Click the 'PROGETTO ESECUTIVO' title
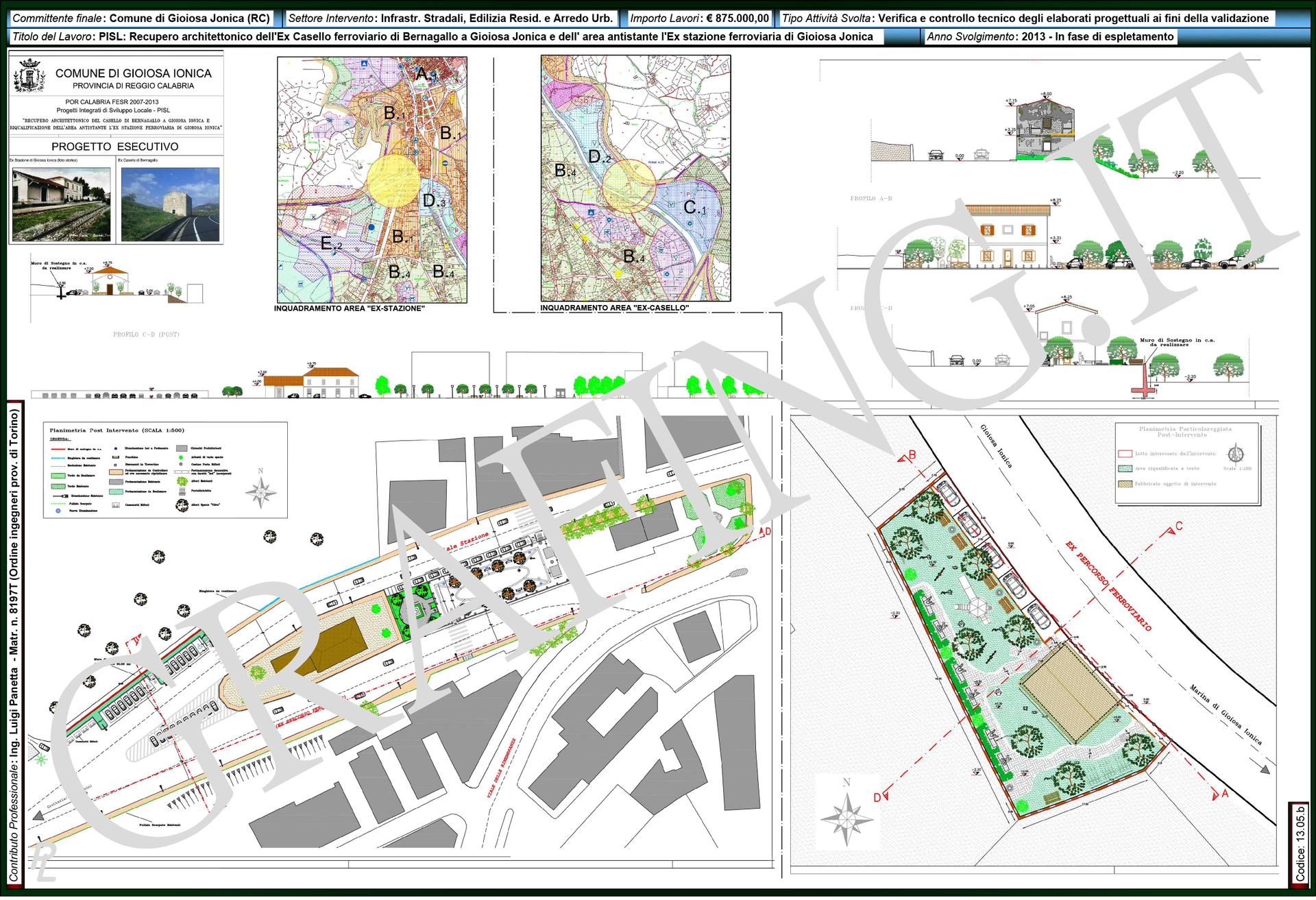 point(115,147)
